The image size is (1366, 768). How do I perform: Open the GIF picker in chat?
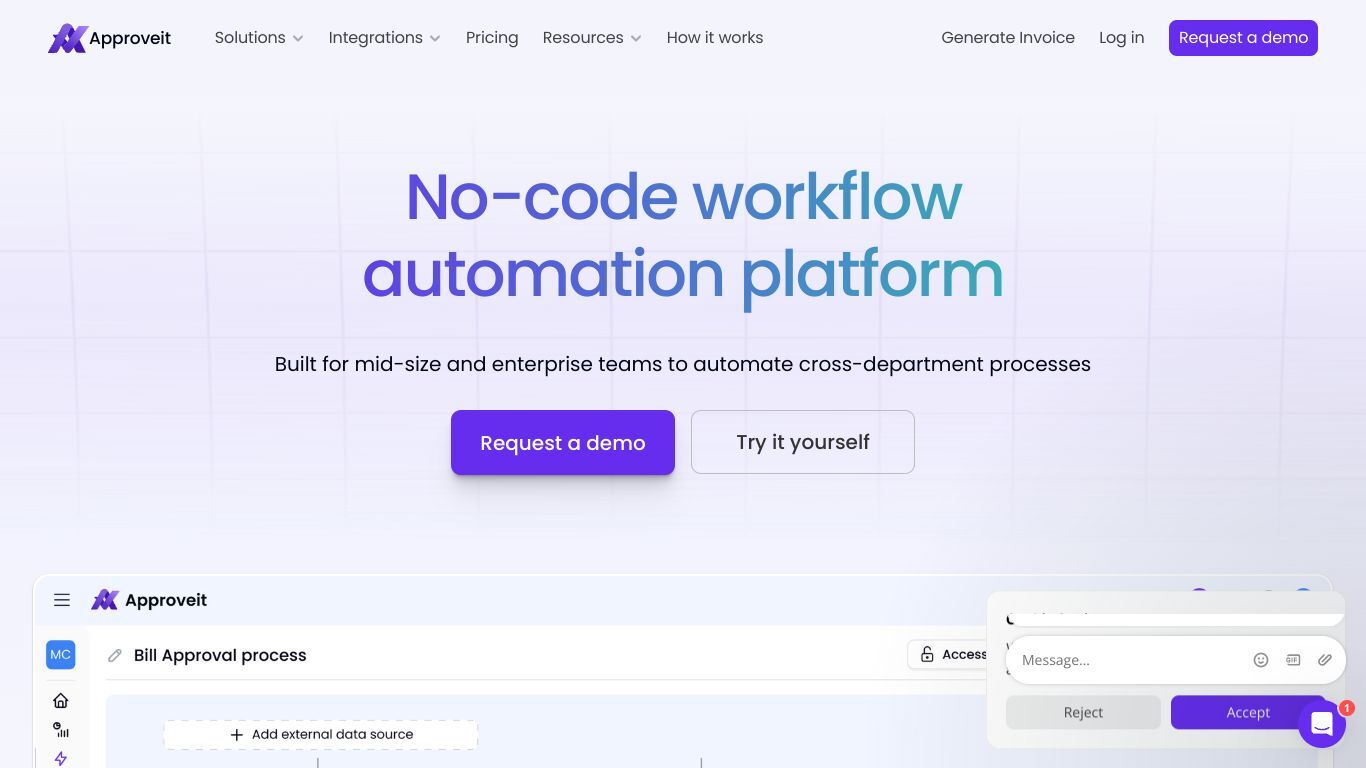[x=1293, y=660]
